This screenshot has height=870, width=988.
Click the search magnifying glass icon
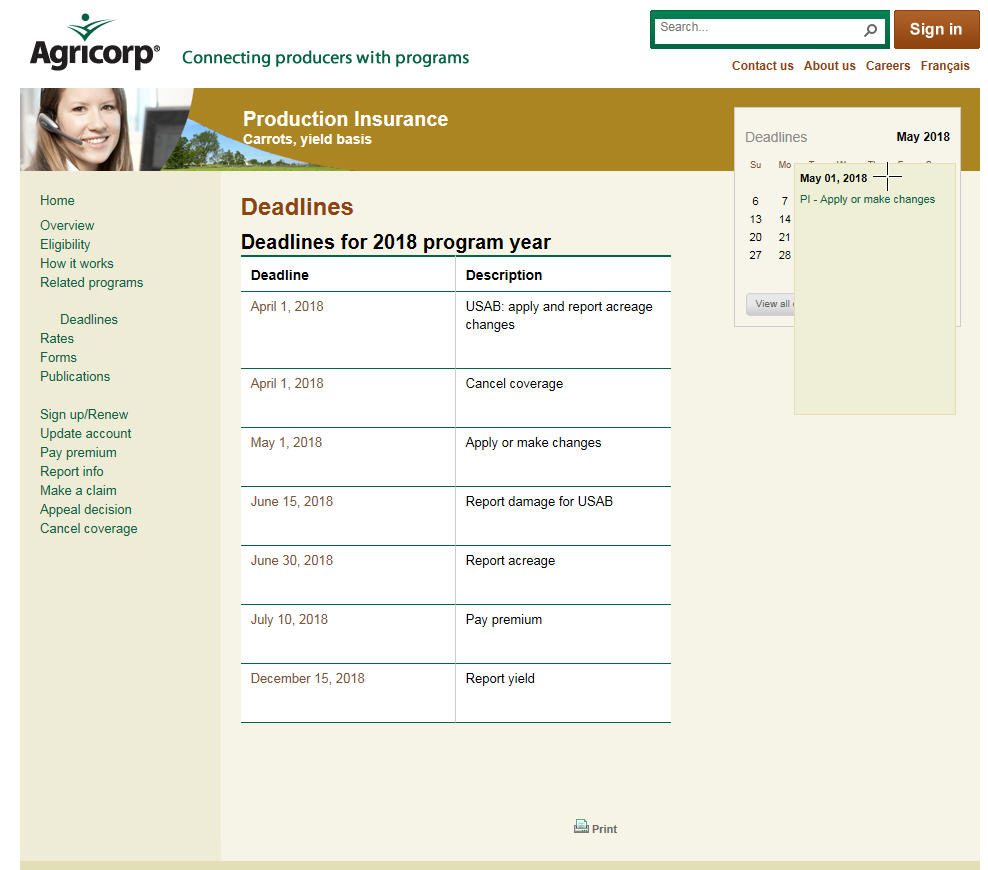pos(870,28)
